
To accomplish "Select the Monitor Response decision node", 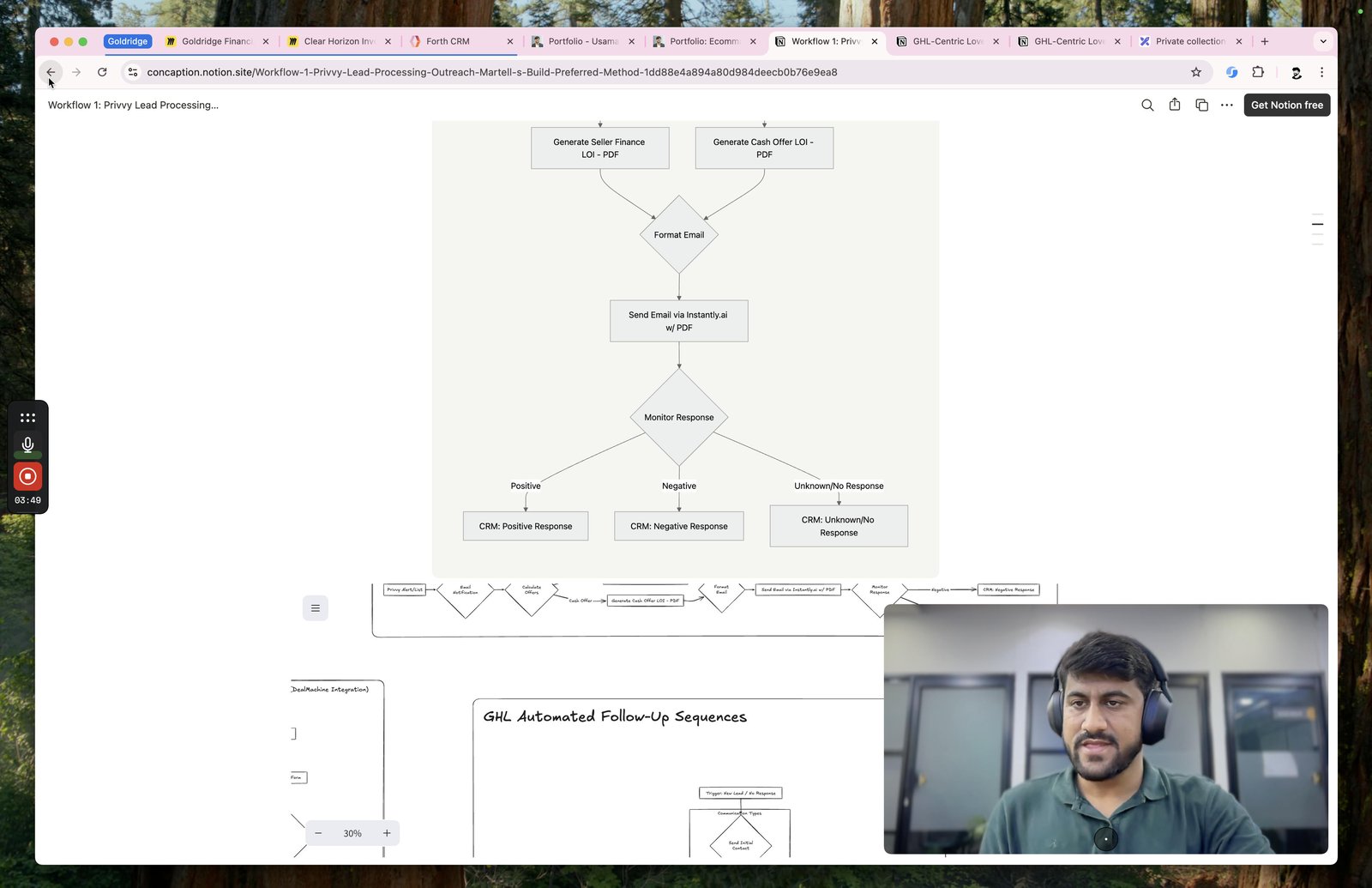I will 679,417.
